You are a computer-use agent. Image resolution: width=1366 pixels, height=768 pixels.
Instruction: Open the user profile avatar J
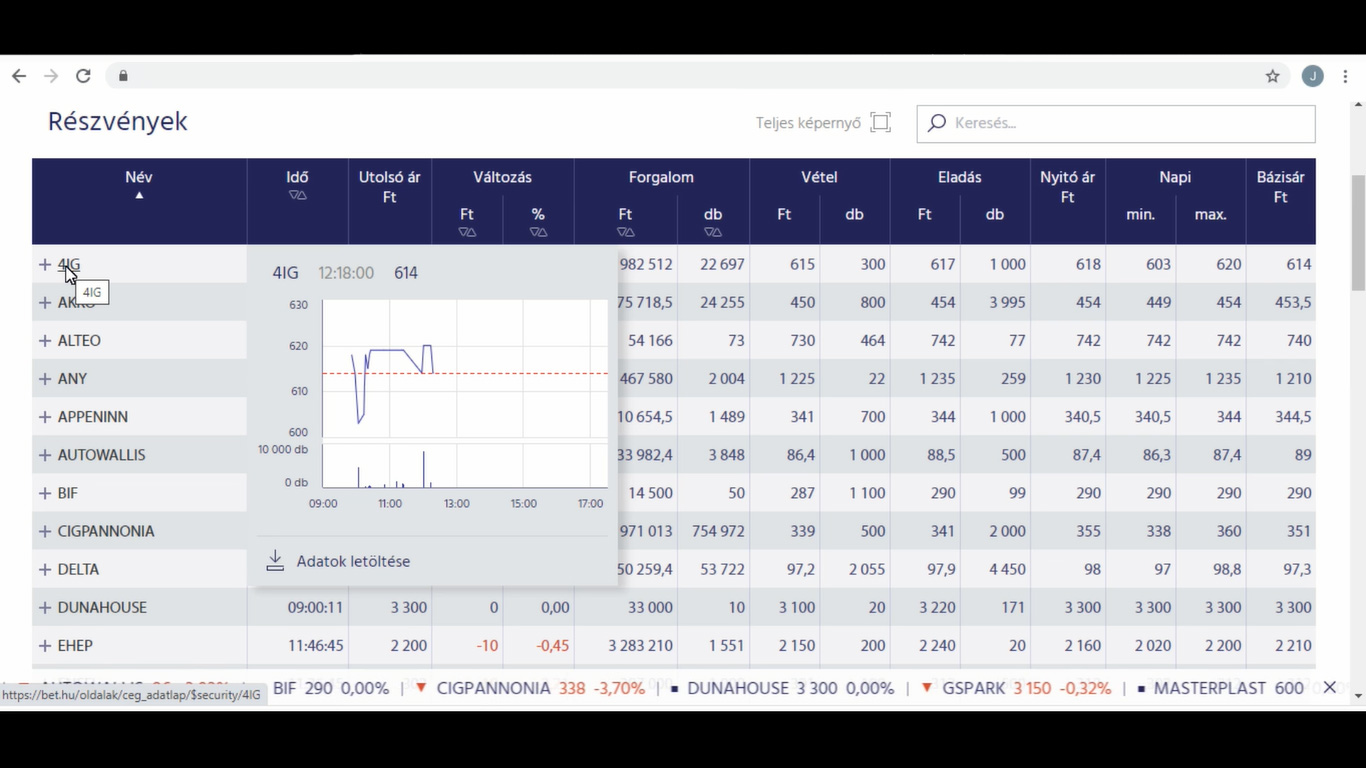coord(1312,76)
